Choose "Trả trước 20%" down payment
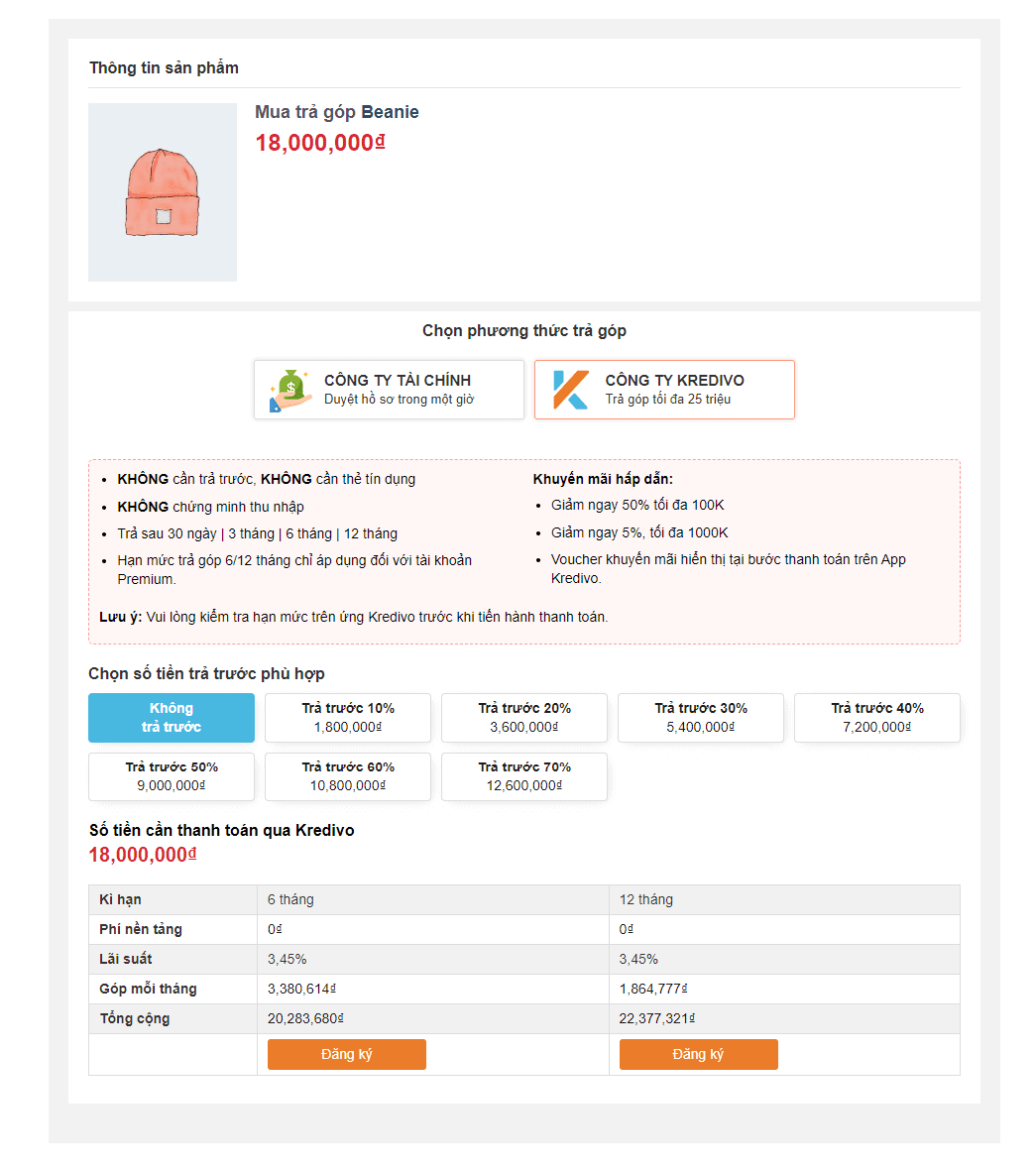 (x=523, y=717)
